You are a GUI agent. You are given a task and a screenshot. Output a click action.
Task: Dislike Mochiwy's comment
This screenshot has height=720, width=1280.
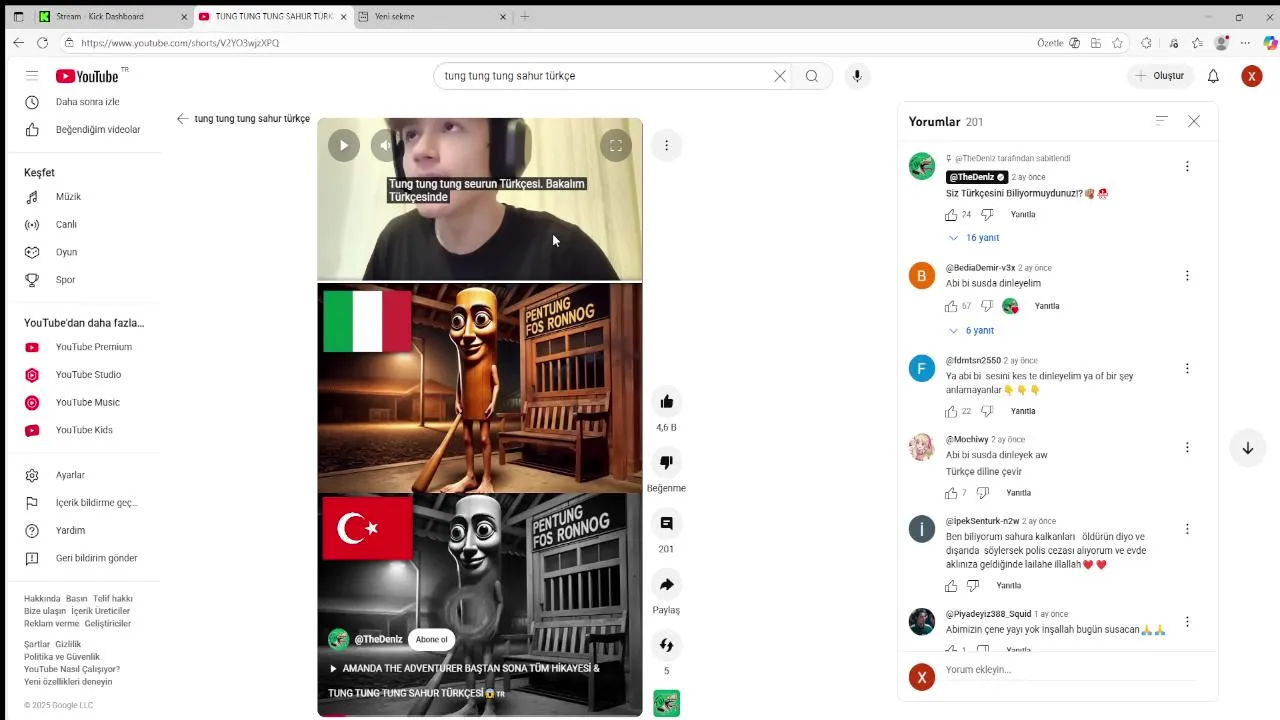tap(982, 493)
